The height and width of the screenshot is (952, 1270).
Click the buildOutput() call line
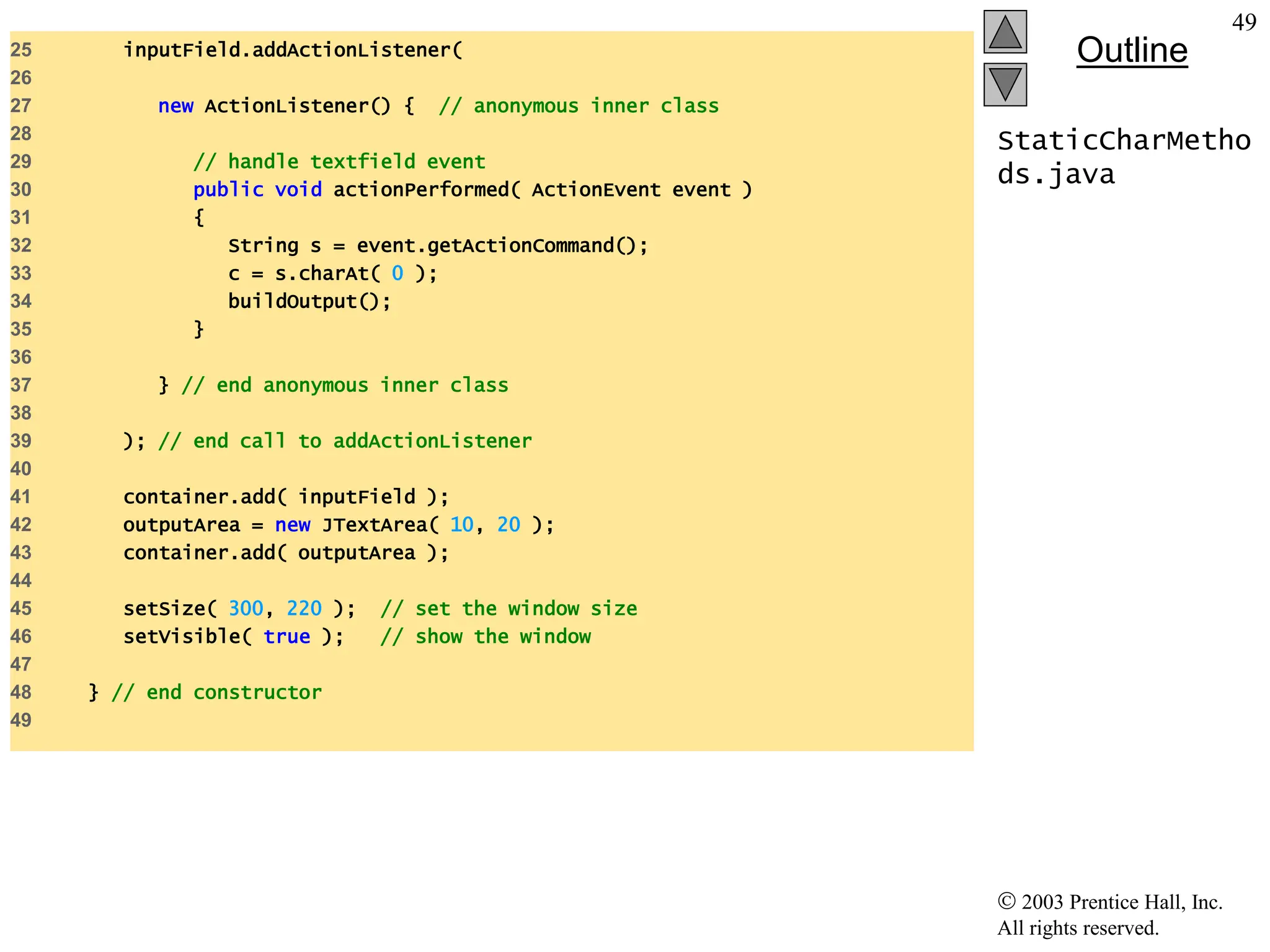[x=309, y=302]
